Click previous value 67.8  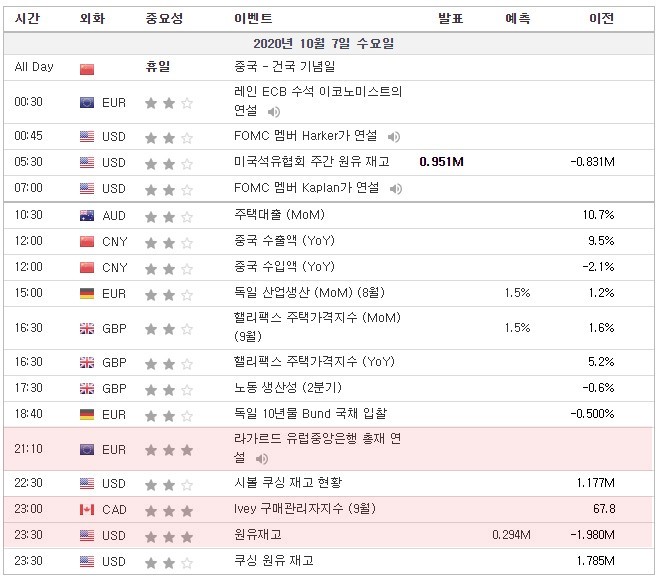point(604,509)
